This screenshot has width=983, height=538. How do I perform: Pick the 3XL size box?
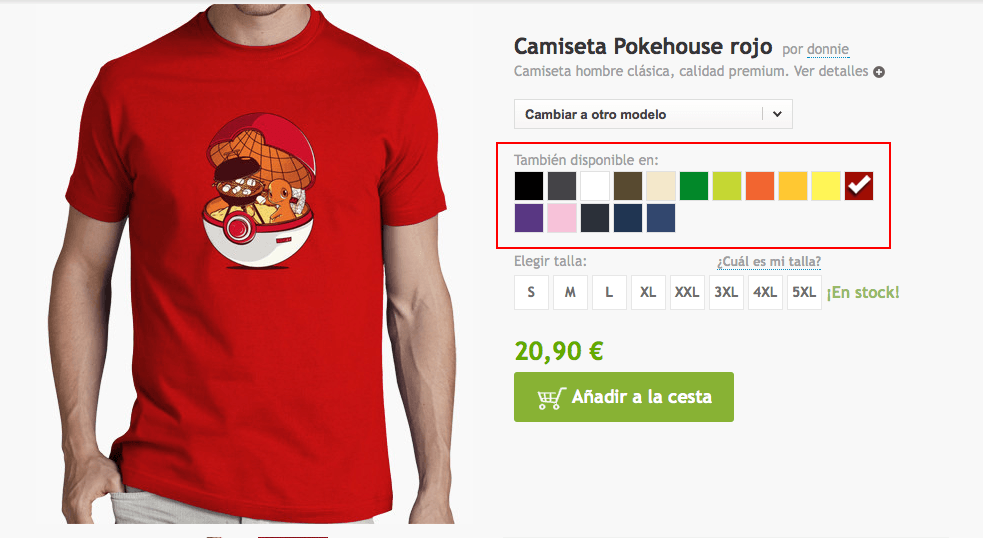tap(726, 292)
